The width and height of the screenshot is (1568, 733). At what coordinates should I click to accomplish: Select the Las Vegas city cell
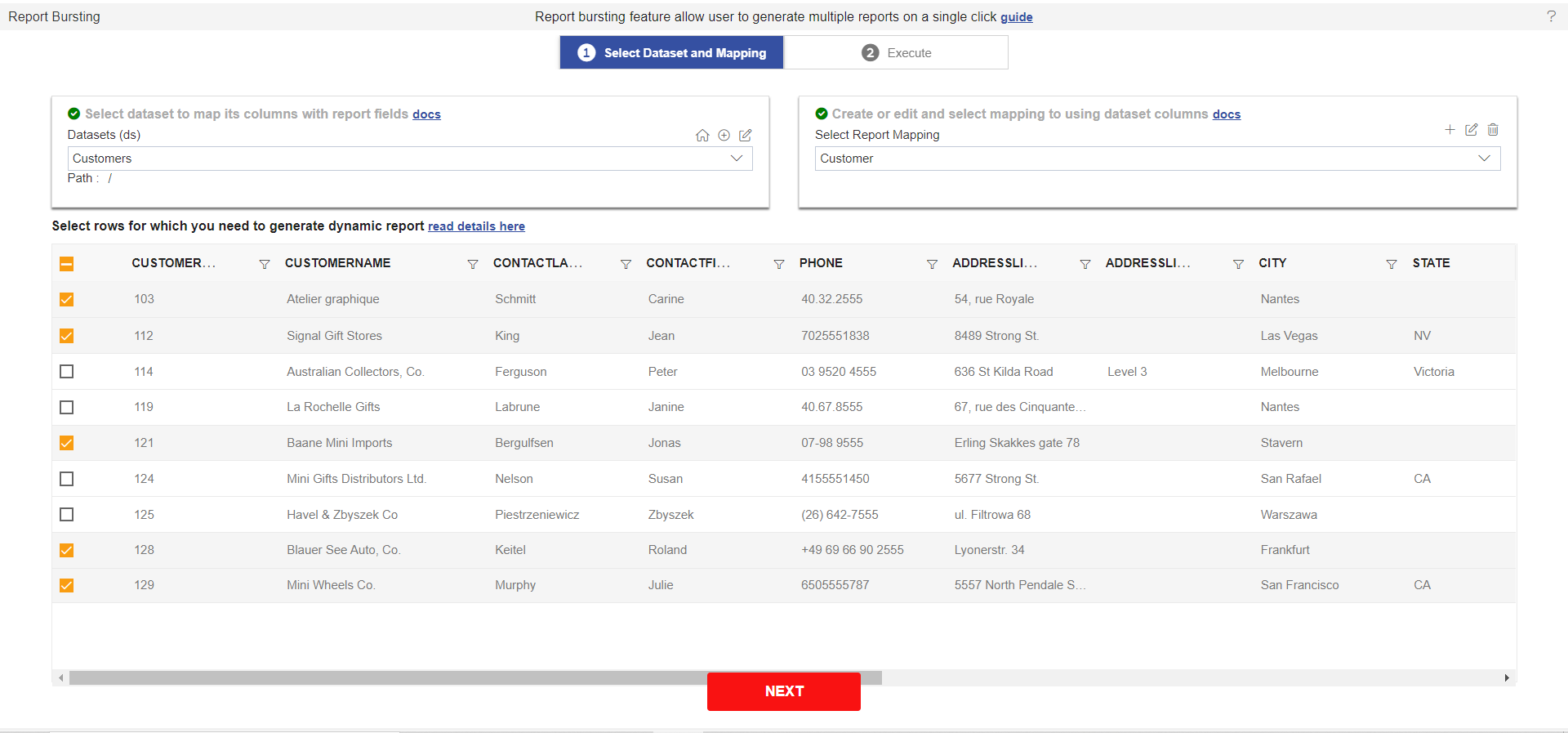point(1290,336)
